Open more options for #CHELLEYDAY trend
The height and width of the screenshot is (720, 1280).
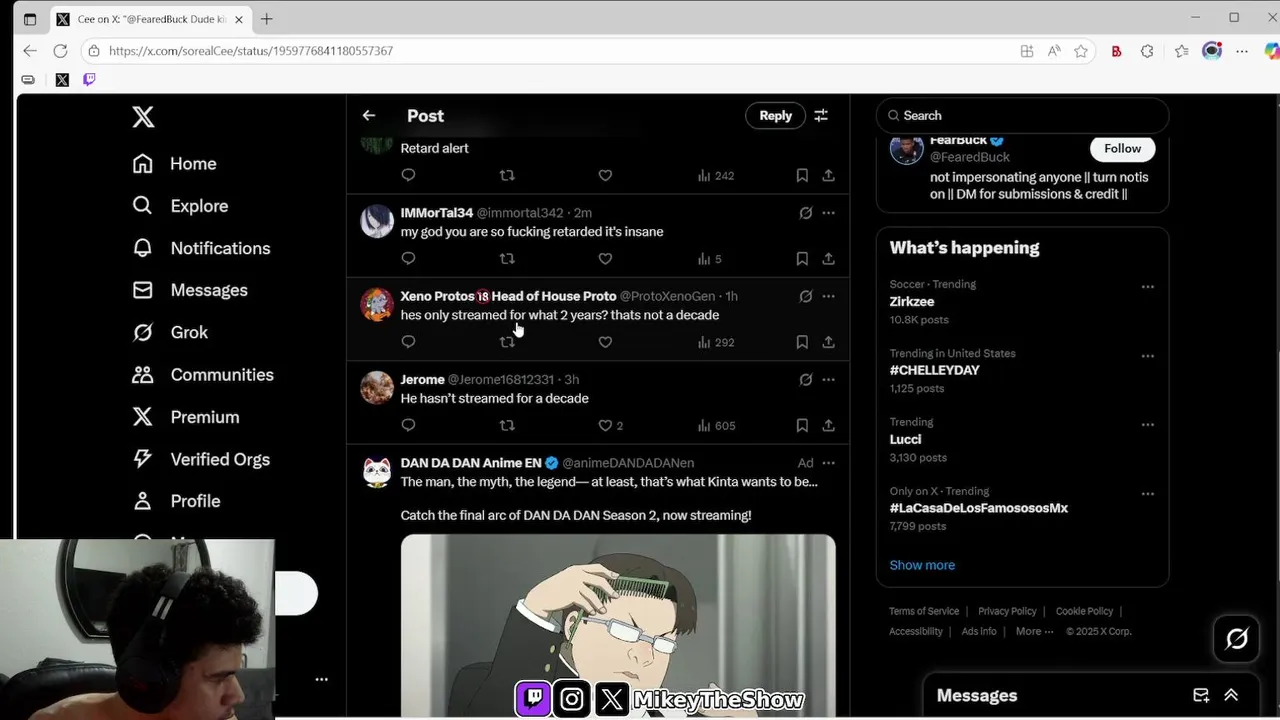click(1148, 356)
